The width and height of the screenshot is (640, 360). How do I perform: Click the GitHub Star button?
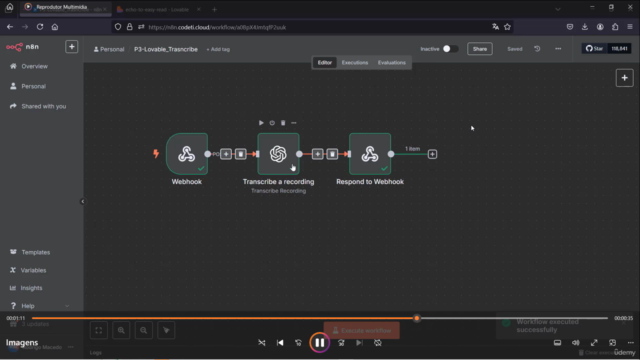595,49
